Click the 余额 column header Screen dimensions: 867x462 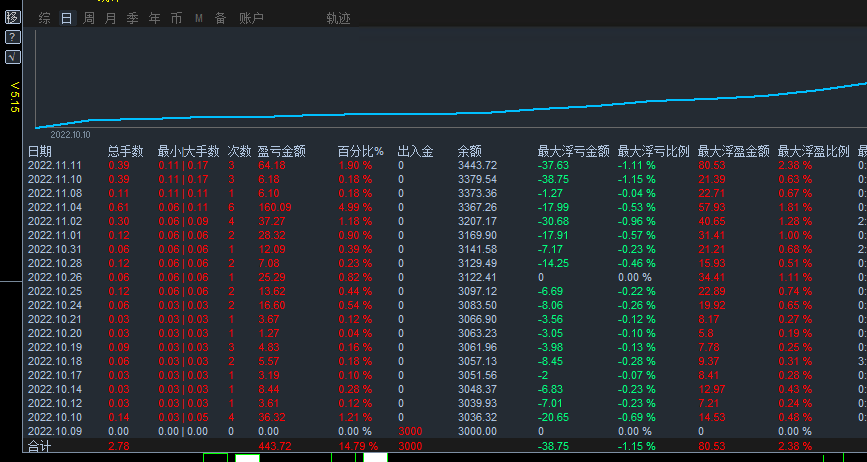(469, 151)
